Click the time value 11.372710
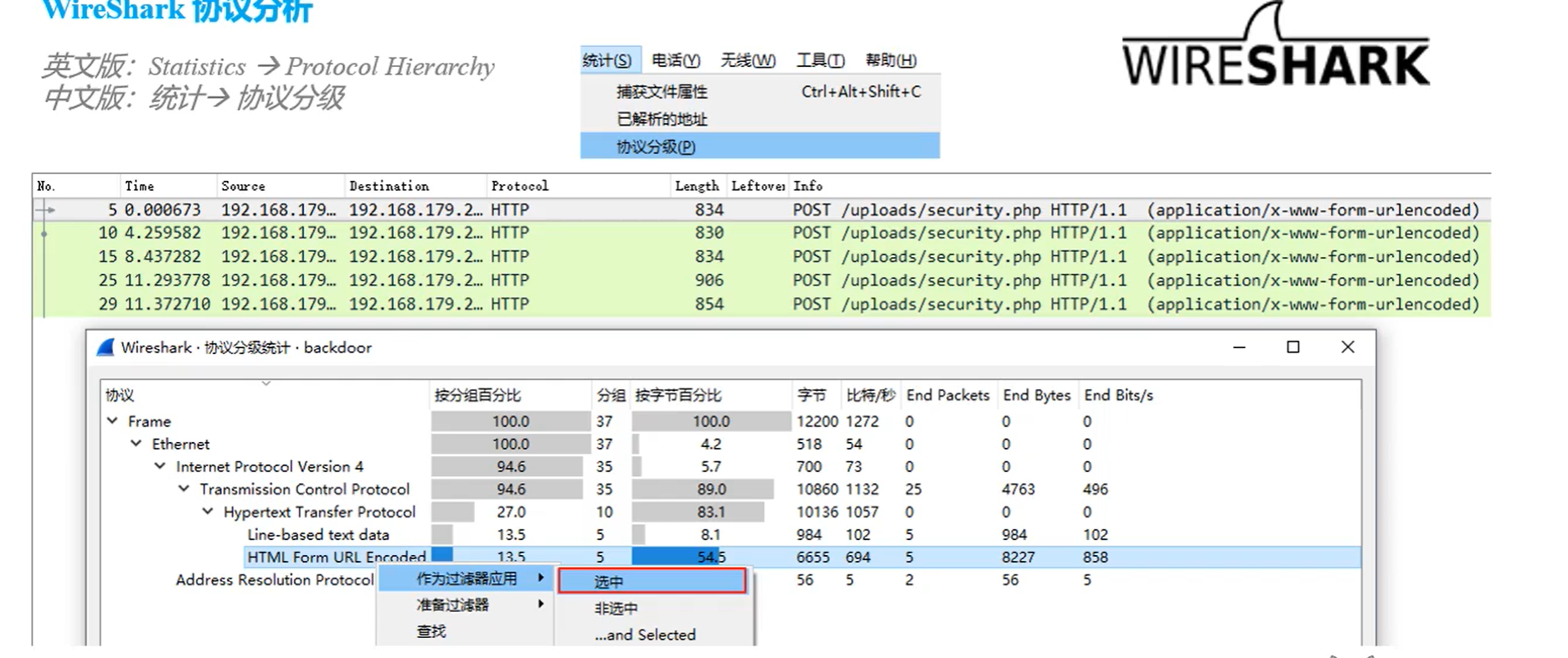Viewport: 1568px width, 658px height. click(168, 304)
